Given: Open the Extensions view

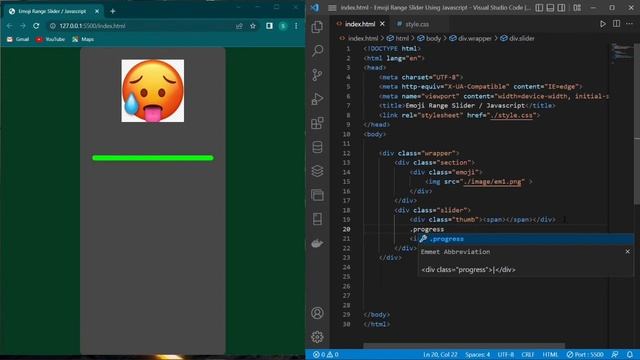Looking at the screenshot, I should point(318,123).
